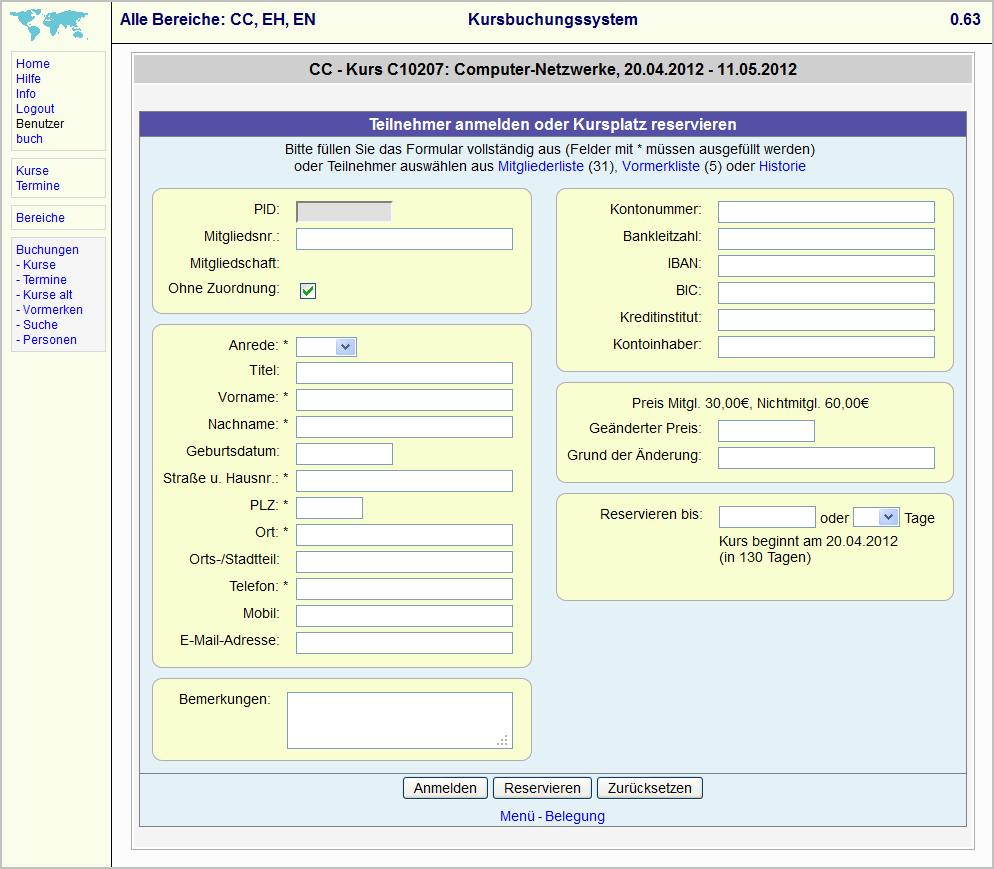
Task: Open the Historie link
Action: [782, 166]
